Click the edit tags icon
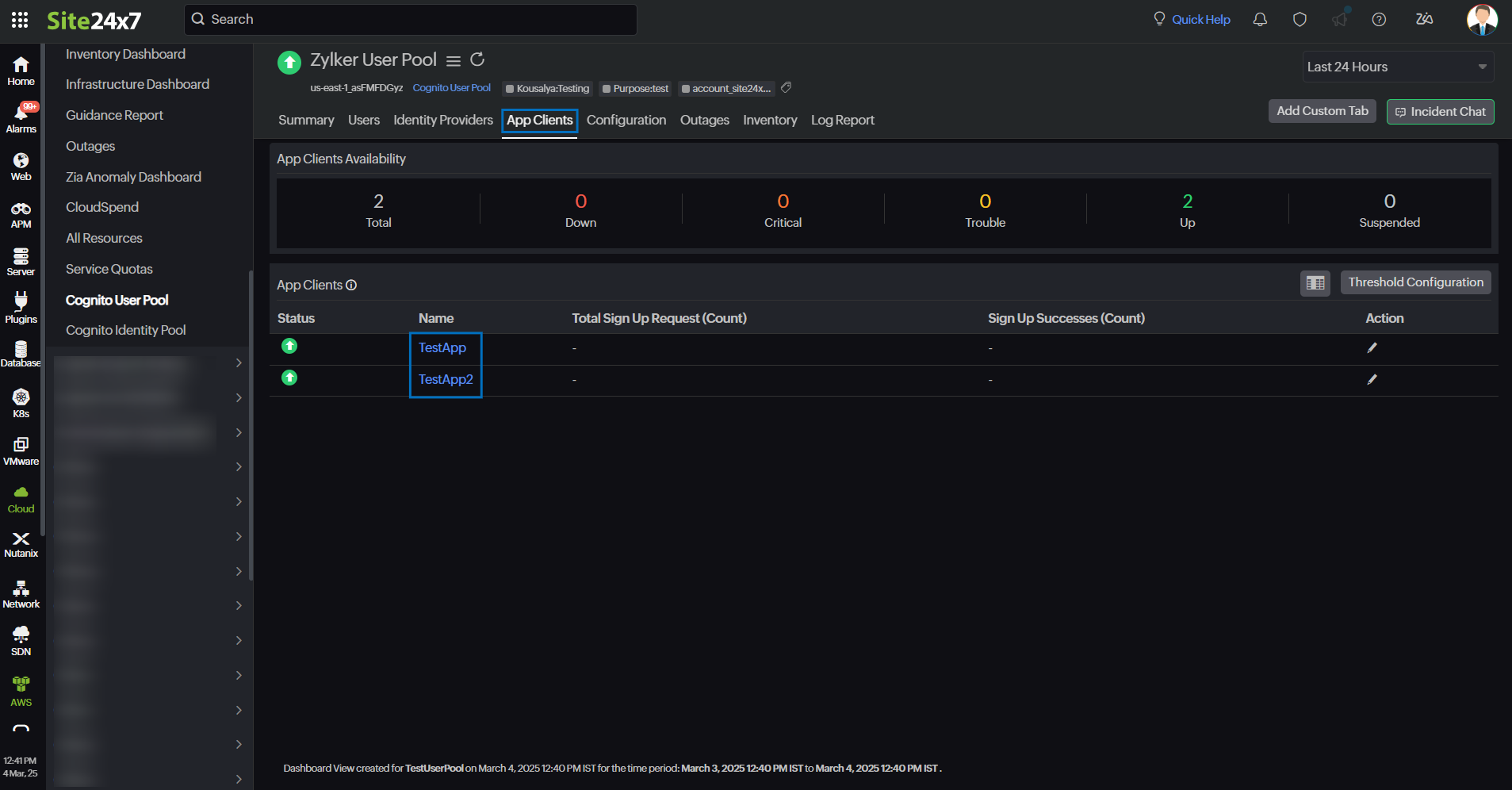Screen dimensions: 1512x790 [x=787, y=88]
